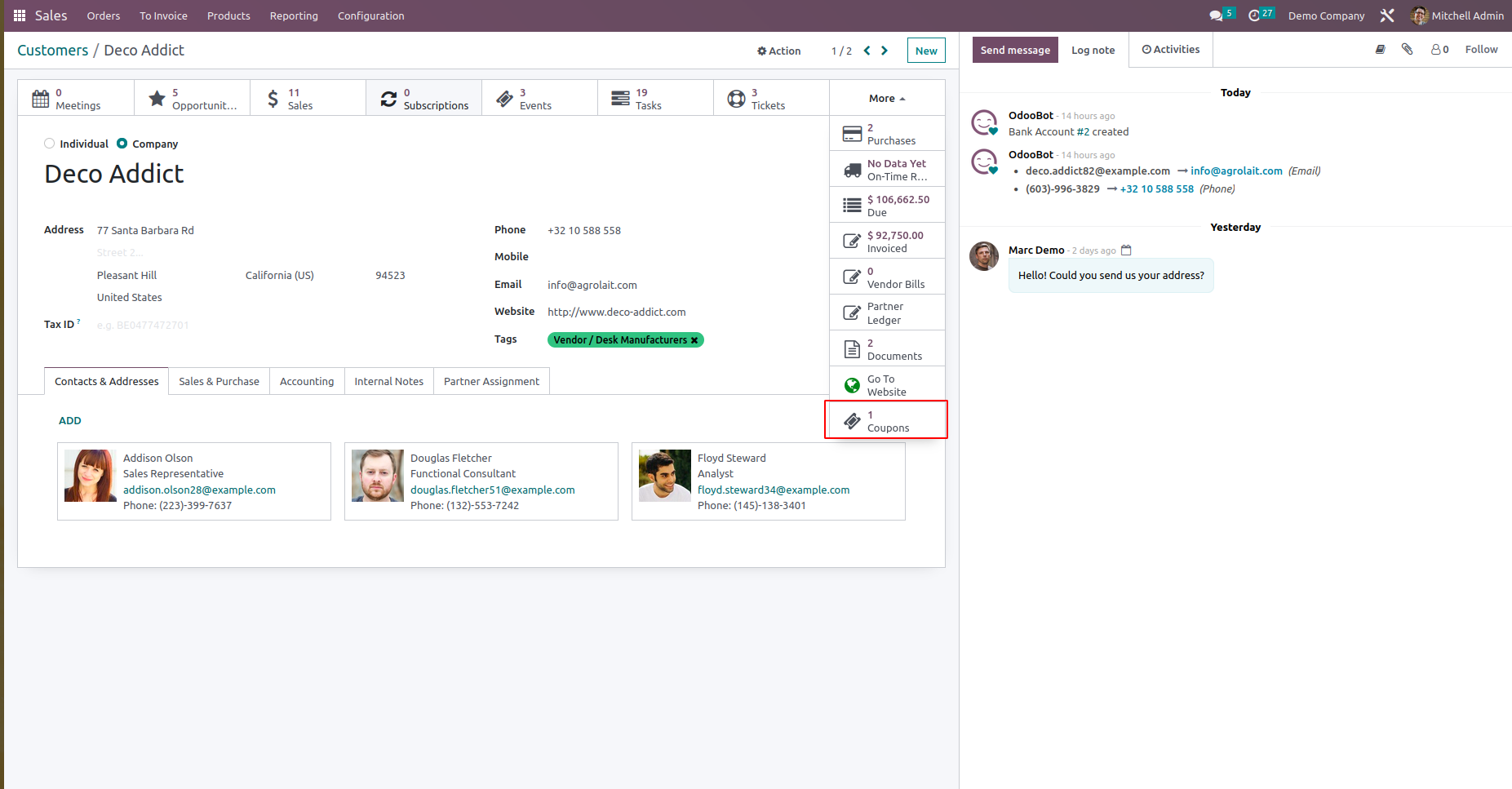Open the Opportunities star smart button

[193, 98]
